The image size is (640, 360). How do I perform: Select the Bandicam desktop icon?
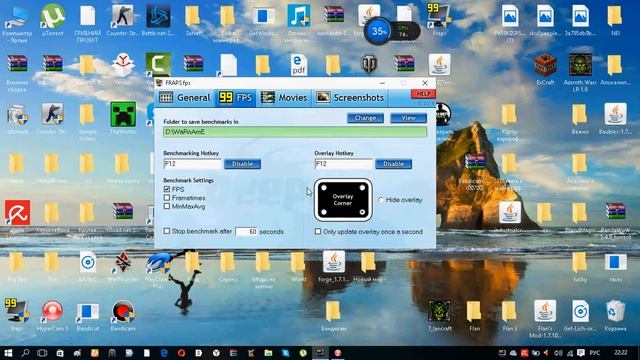pos(123,315)
